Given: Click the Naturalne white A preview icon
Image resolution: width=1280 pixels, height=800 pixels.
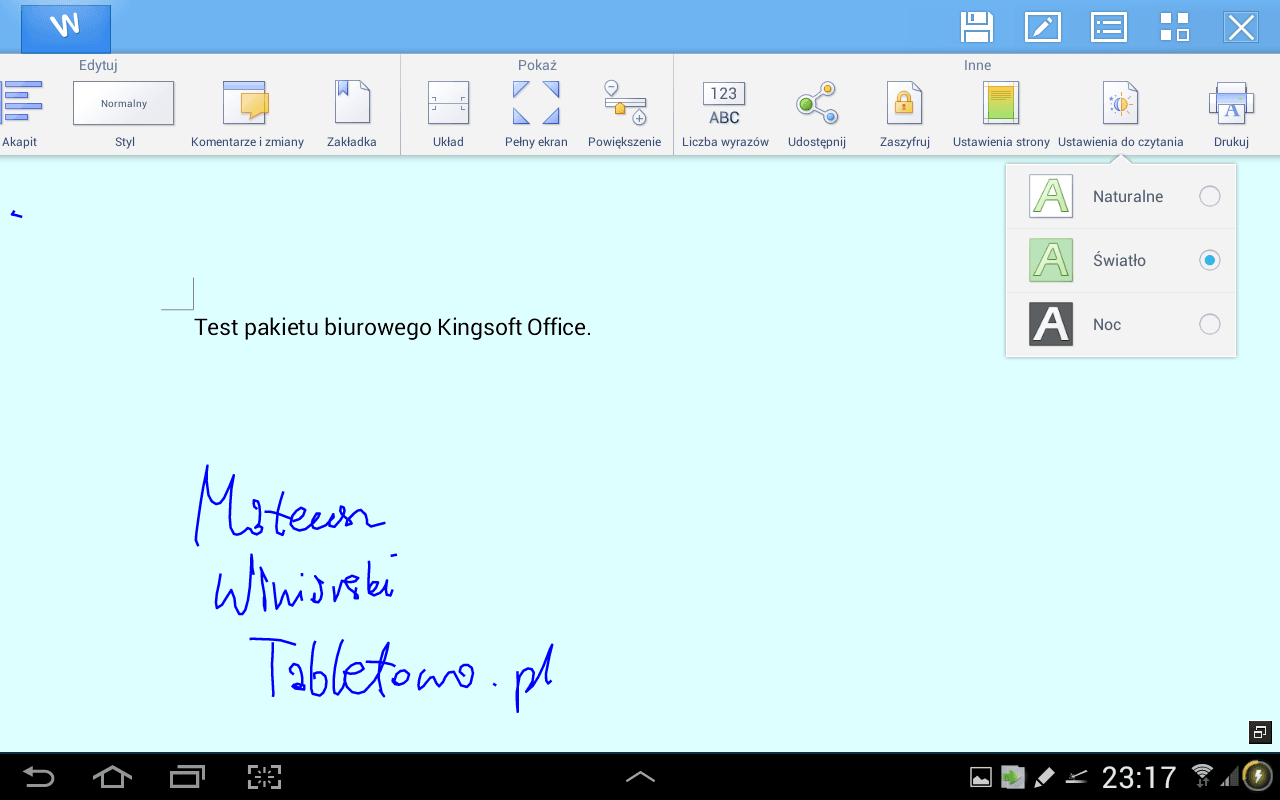Looking at the screenshot, I should (x=1051, y=196).
